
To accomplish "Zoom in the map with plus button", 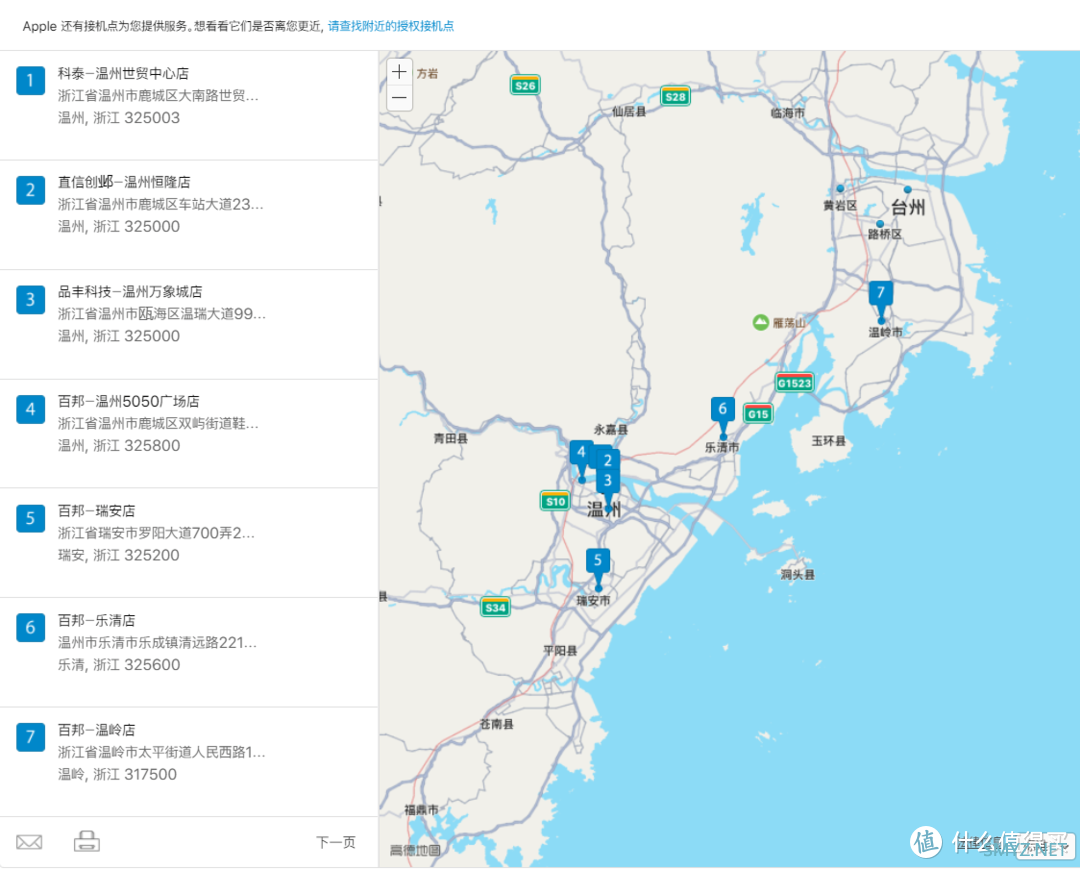I will pyautogui.click(x=399, y=72).
